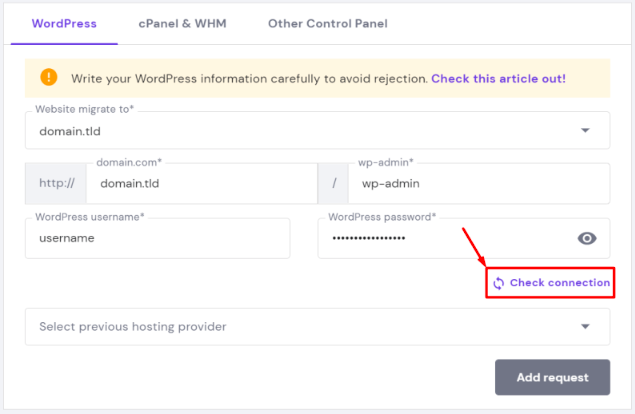The height and width of the screenshot is (414, 635).
Task: Switch to the WordPress tab
Action: click(64, 23)
